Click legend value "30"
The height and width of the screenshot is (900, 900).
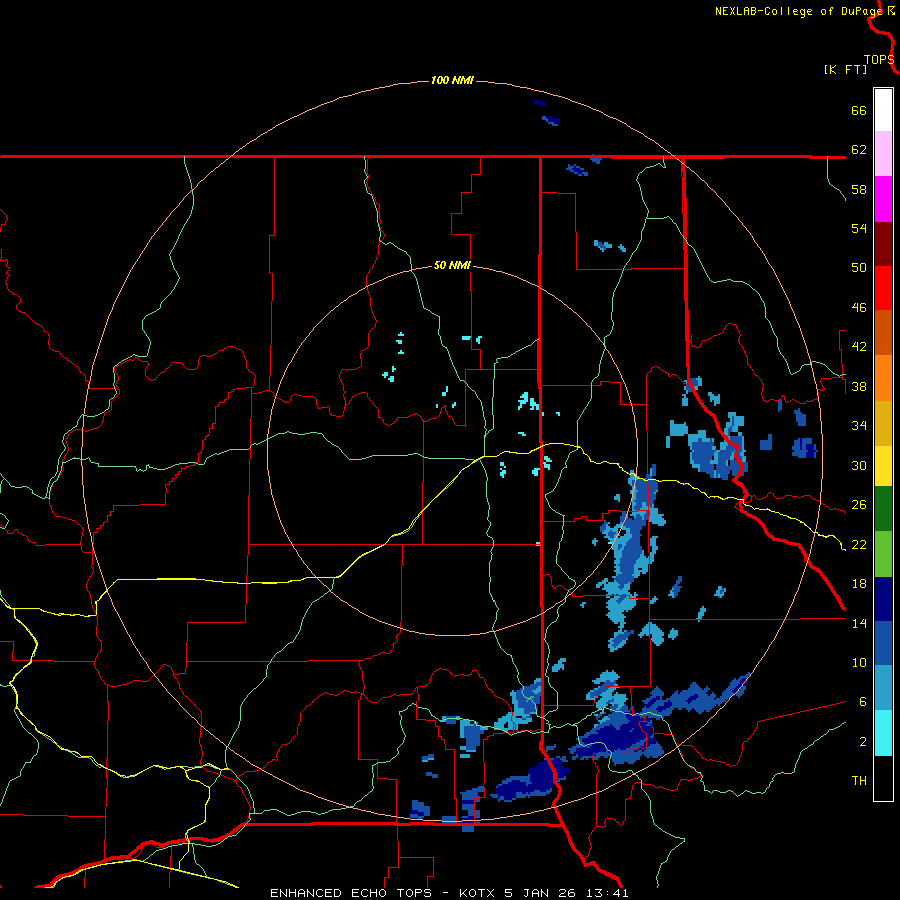tap(859, 465)
